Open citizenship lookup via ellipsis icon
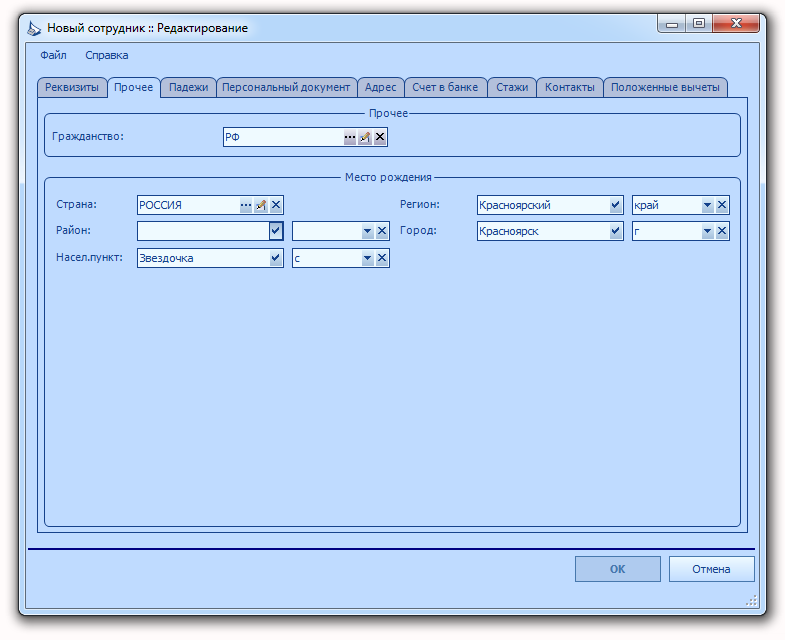This screenshot has width=785, height=640. 349,137
